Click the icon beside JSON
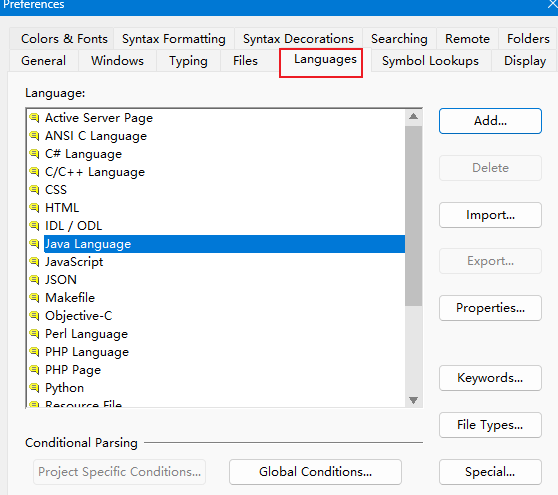558x495 pixels. tap(34, 280)
